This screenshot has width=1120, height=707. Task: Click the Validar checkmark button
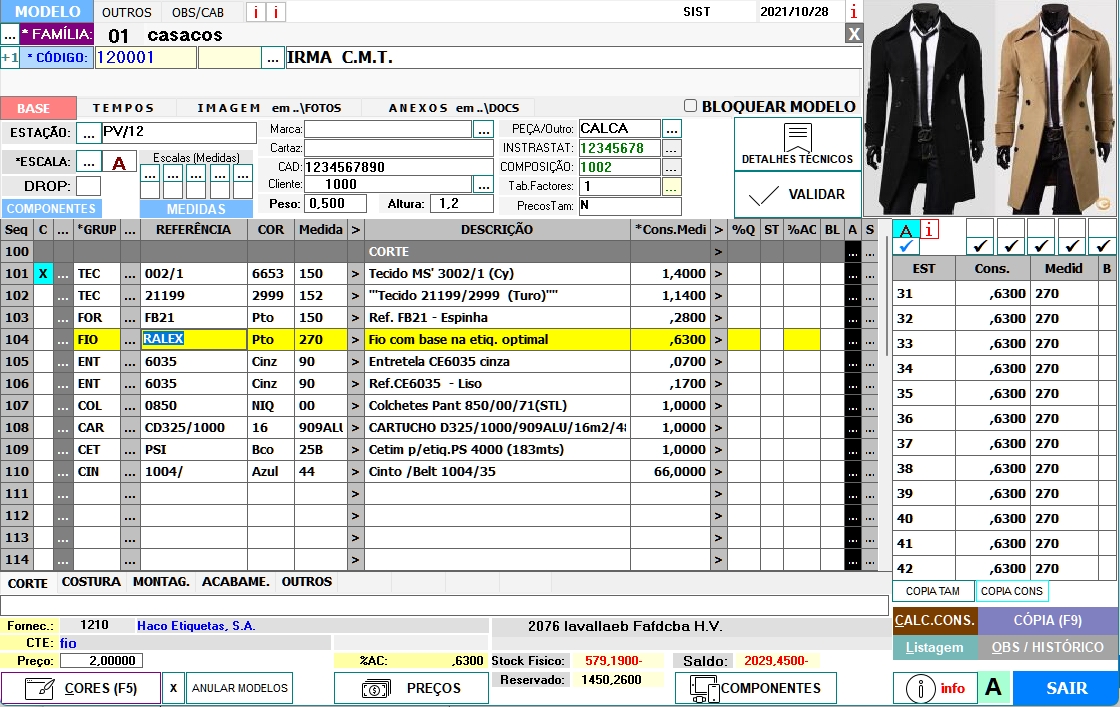click(797, 194)
